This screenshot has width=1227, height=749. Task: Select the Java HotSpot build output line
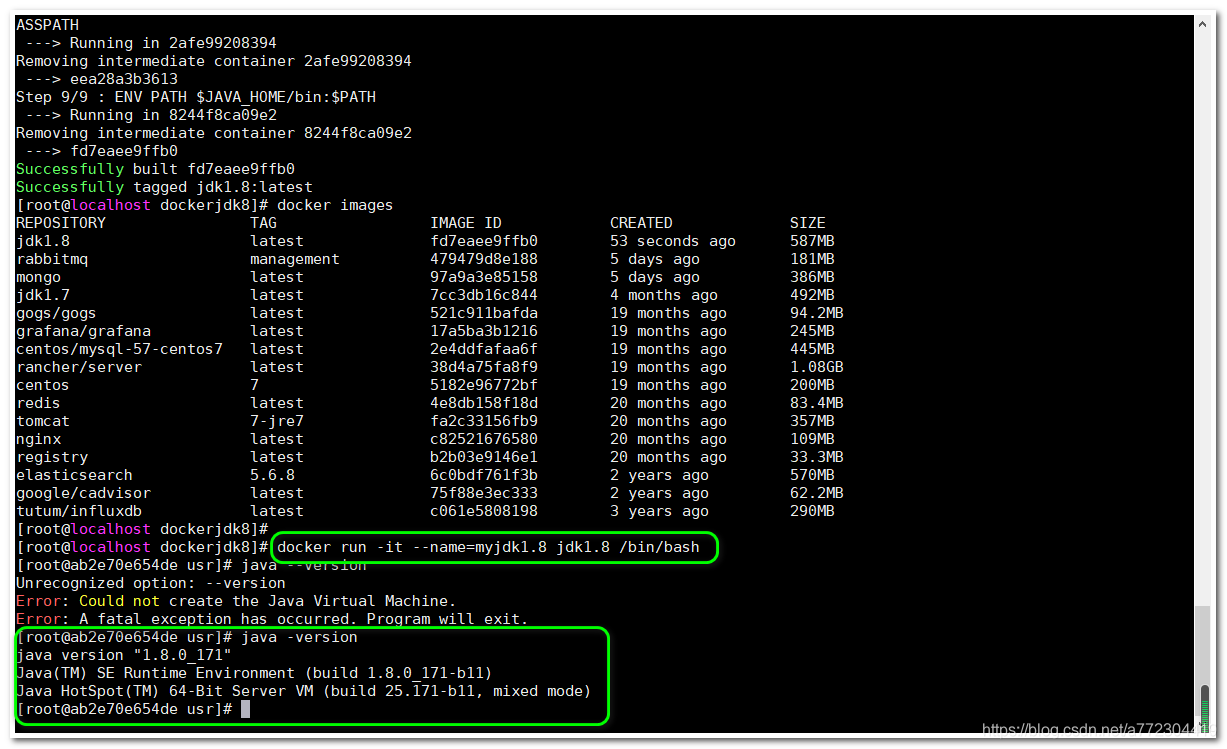tap(300, 691)
